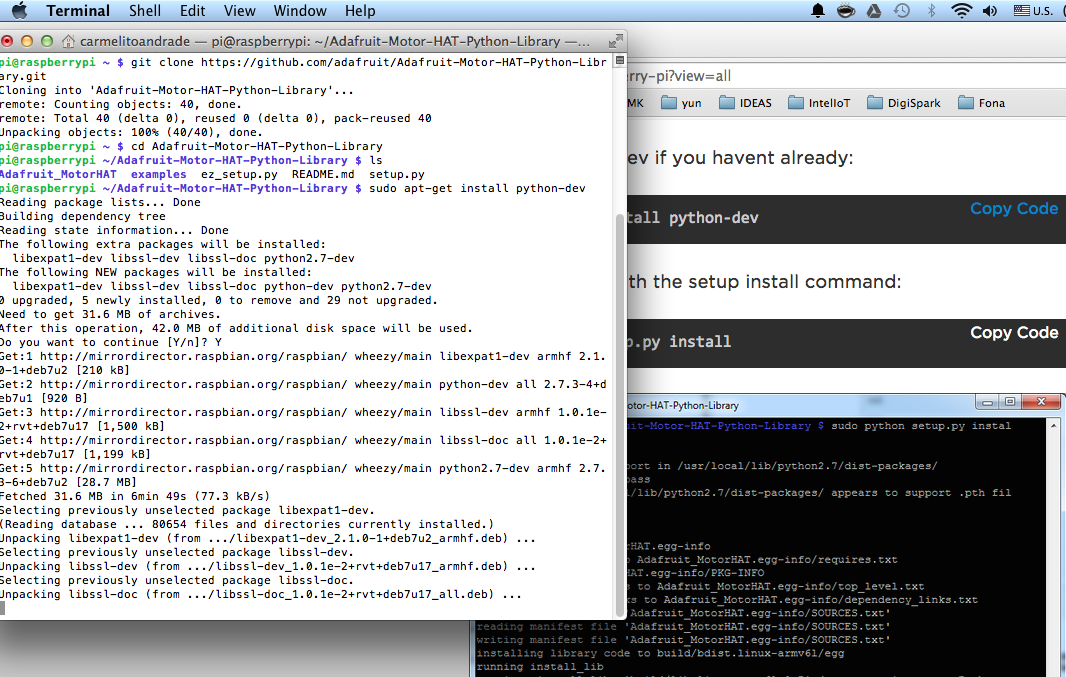Screen dimensions: 1066x677
Task: Open the Edit menu
Action: click(192, 11)
